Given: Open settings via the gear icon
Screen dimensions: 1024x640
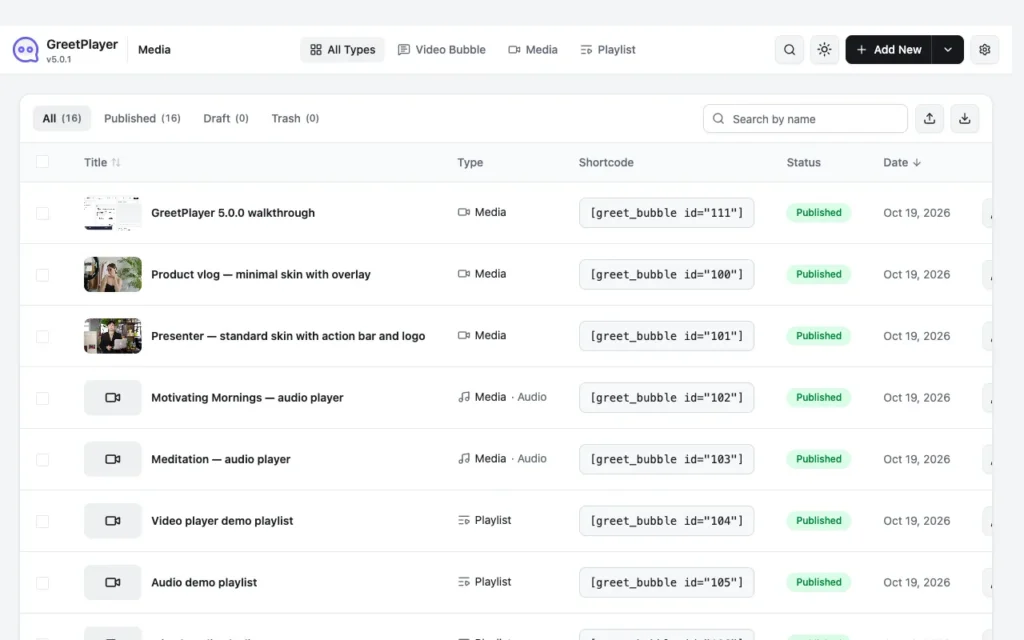Looking at the screenshot, I should click(984, 50).
